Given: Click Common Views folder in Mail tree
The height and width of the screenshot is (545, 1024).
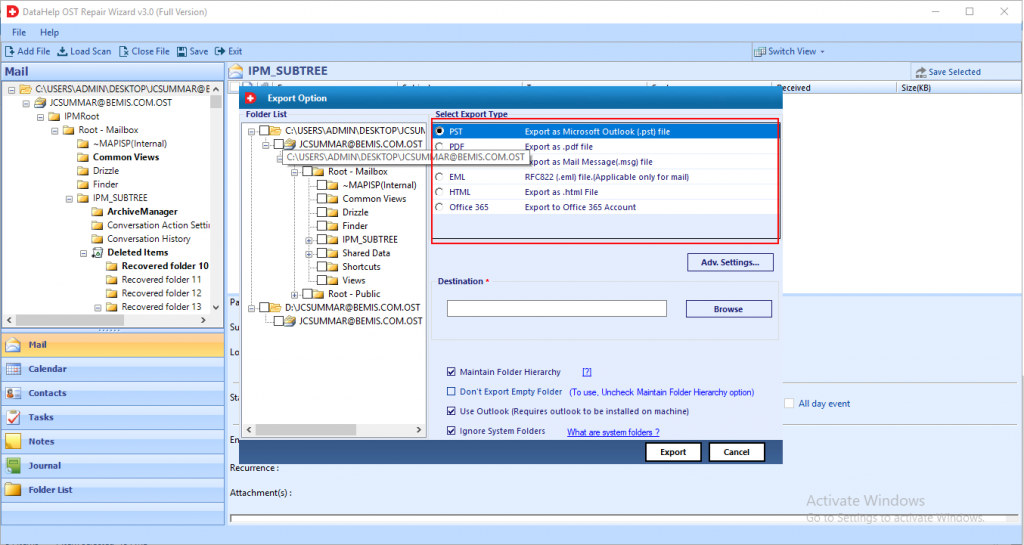Looking at the screenshot, I should (x=126, y=157).
